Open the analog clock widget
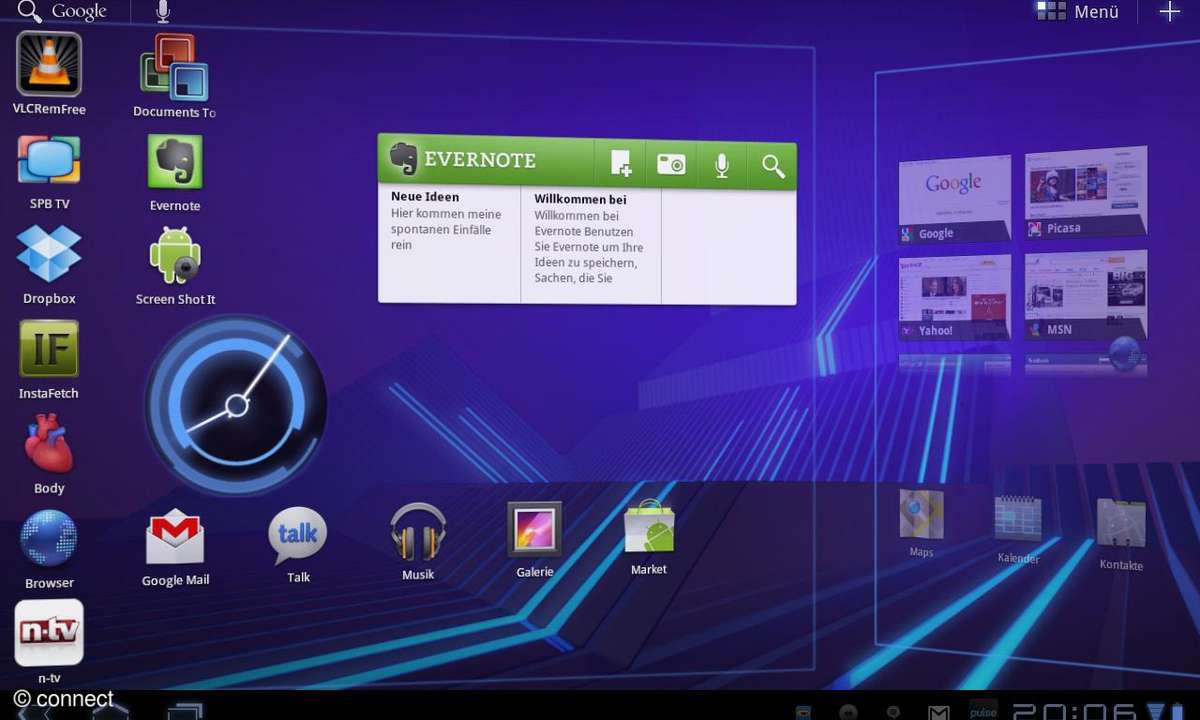The image size is (1200, 720). click(236, 405)
